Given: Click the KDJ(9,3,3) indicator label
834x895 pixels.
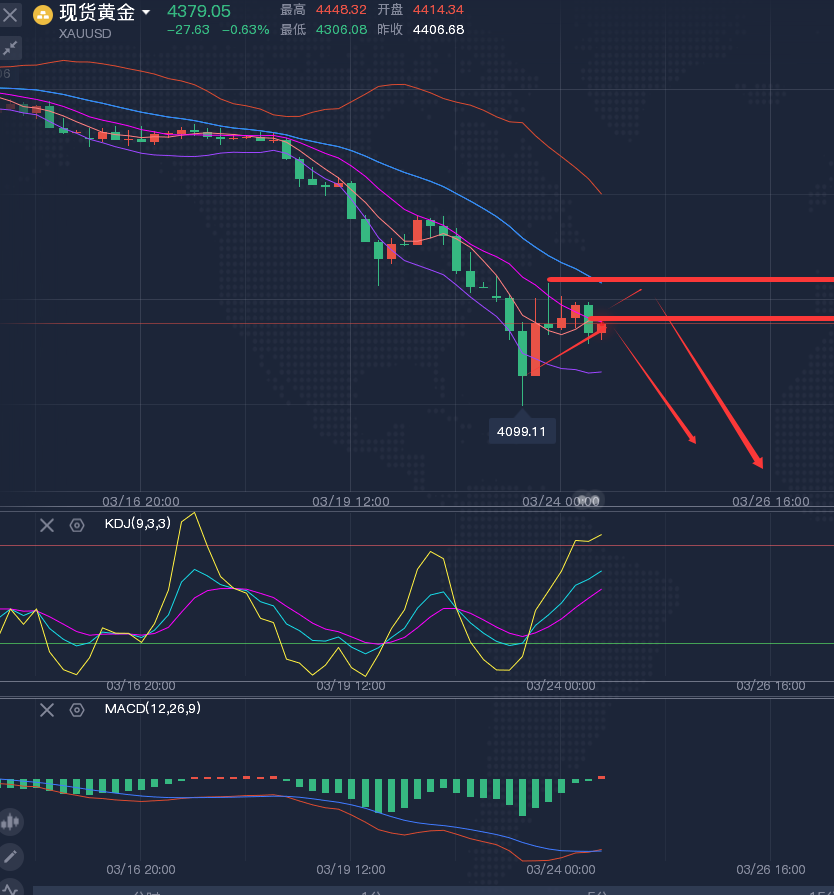Looking at the screenshot, I should [x=137, y=523].
